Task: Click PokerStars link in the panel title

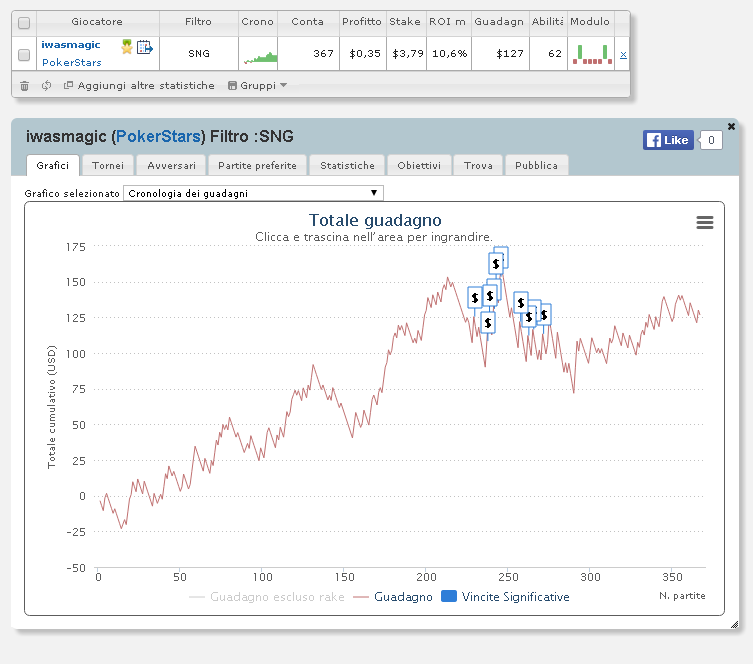Action: tap(158, 136)
